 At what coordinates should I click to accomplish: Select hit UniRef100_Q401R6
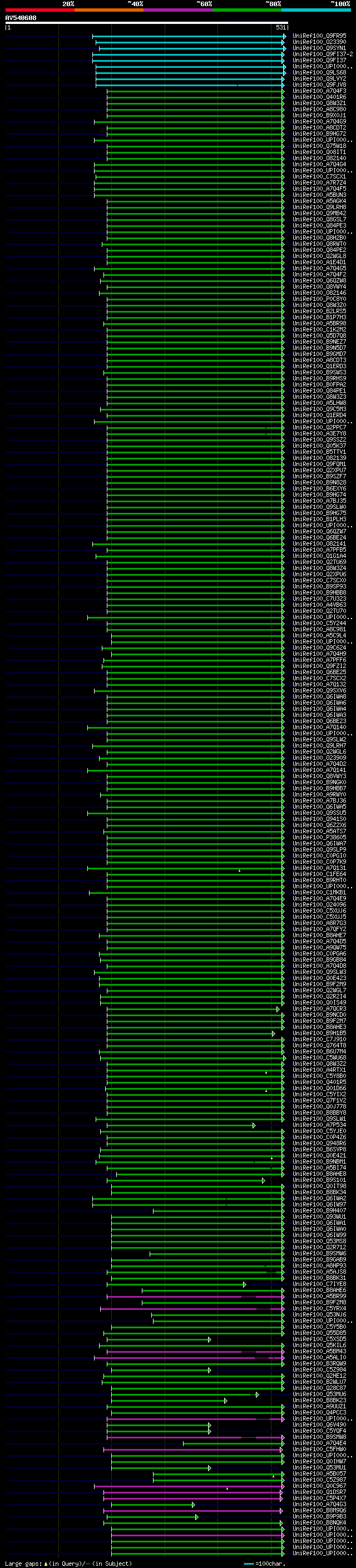tap(319, 97)
